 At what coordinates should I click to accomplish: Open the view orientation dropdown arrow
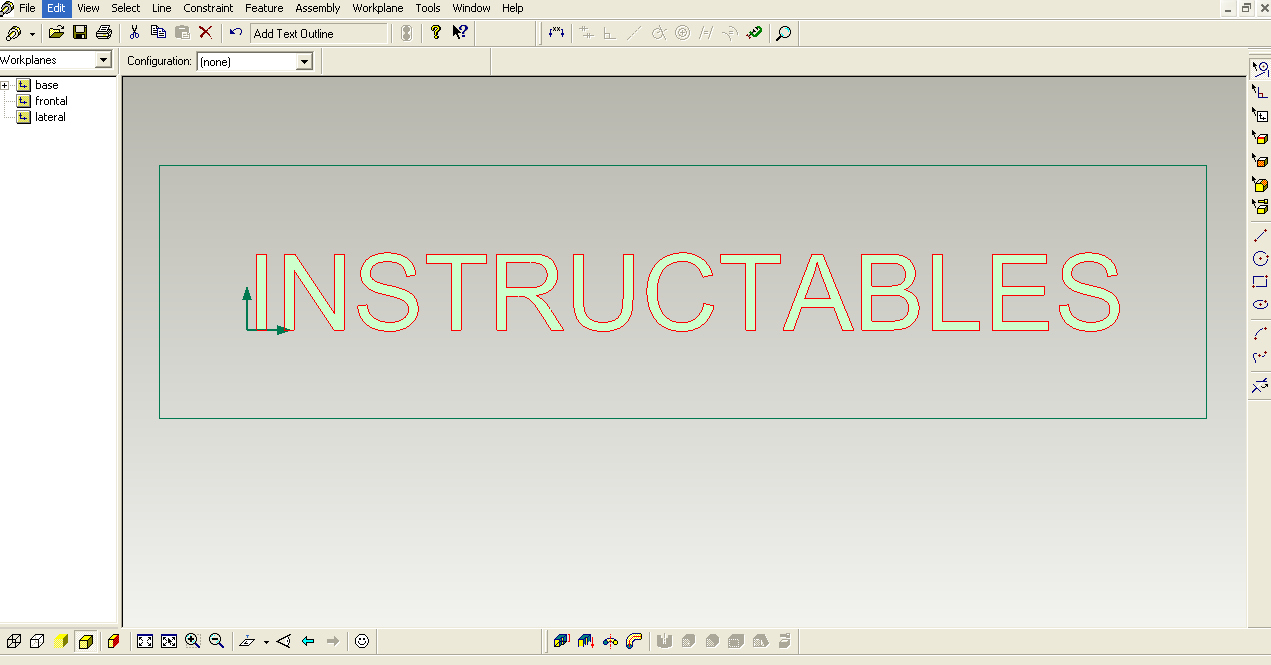(266, 641)
